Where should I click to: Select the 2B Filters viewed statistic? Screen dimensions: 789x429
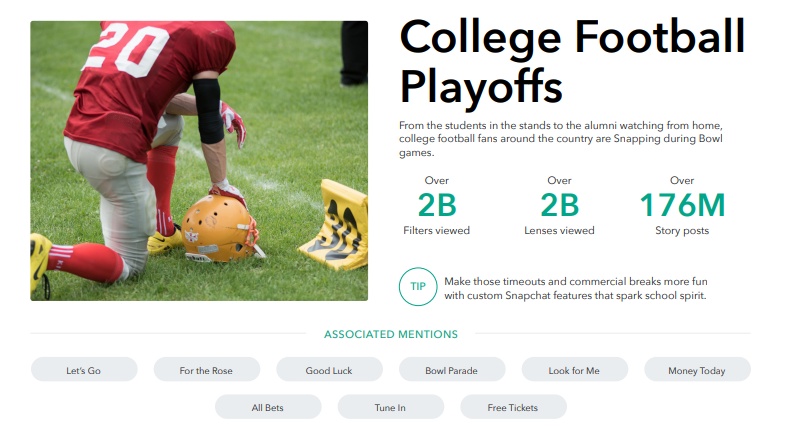pyautogui.click(x=436, y=206)
